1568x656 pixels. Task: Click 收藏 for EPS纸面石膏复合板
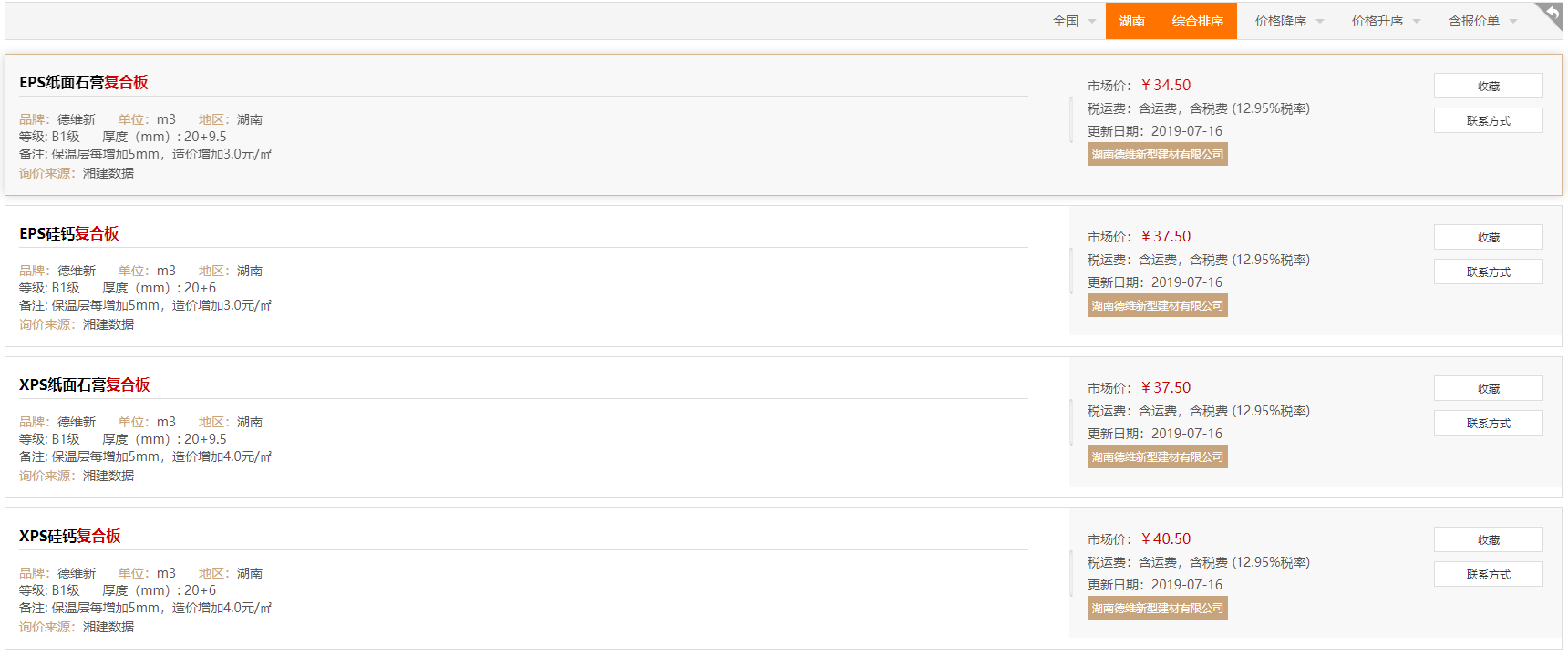click(1489, 86)
